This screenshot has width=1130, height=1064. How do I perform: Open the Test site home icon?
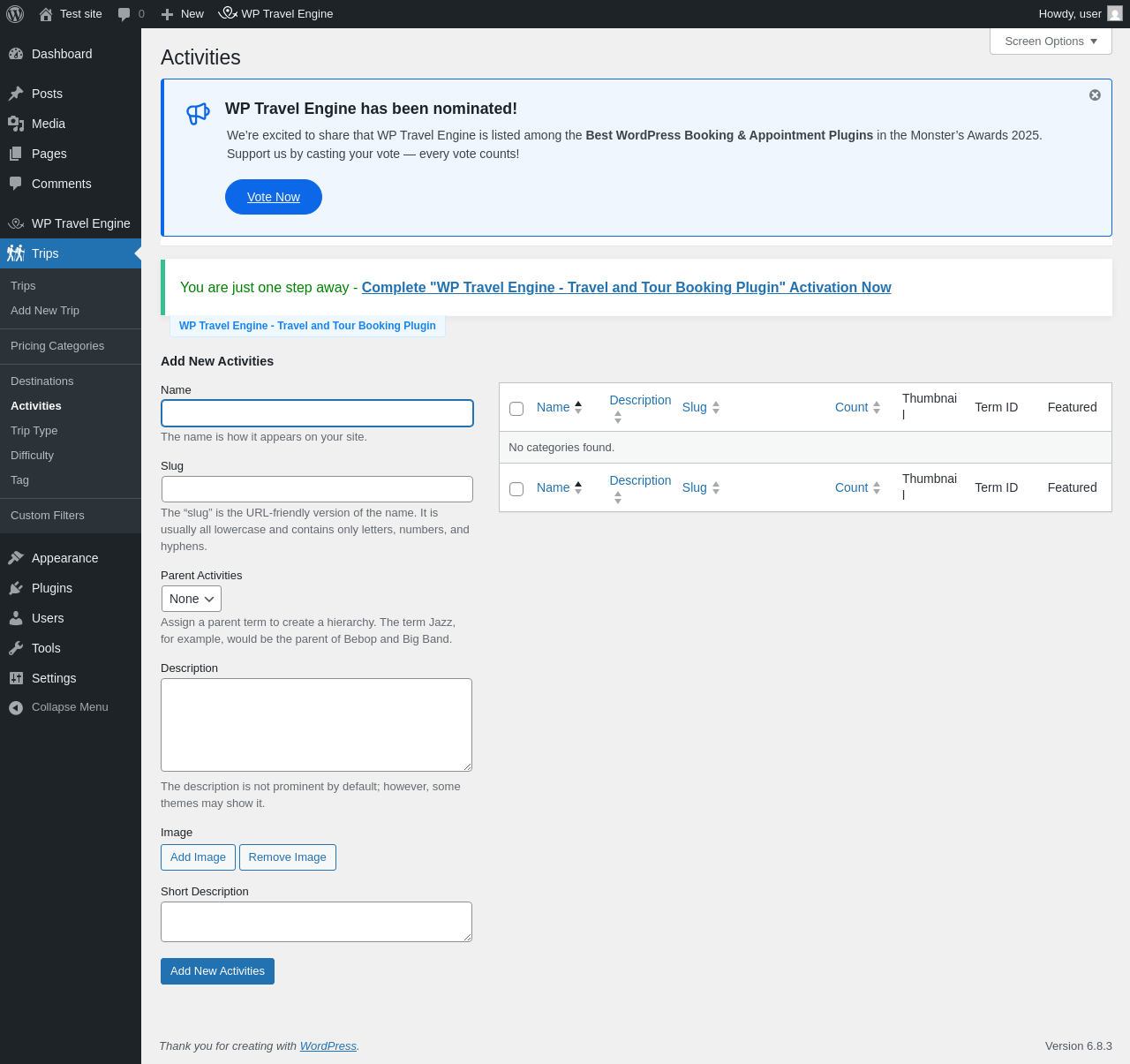pyautogui.click(x=46, y=14)
